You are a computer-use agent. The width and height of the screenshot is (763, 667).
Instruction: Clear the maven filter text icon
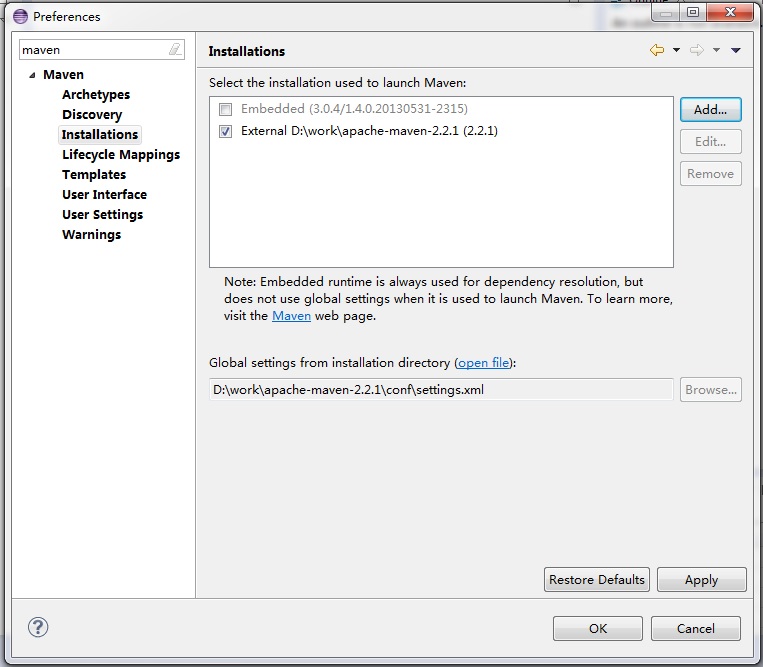(175, 49)
